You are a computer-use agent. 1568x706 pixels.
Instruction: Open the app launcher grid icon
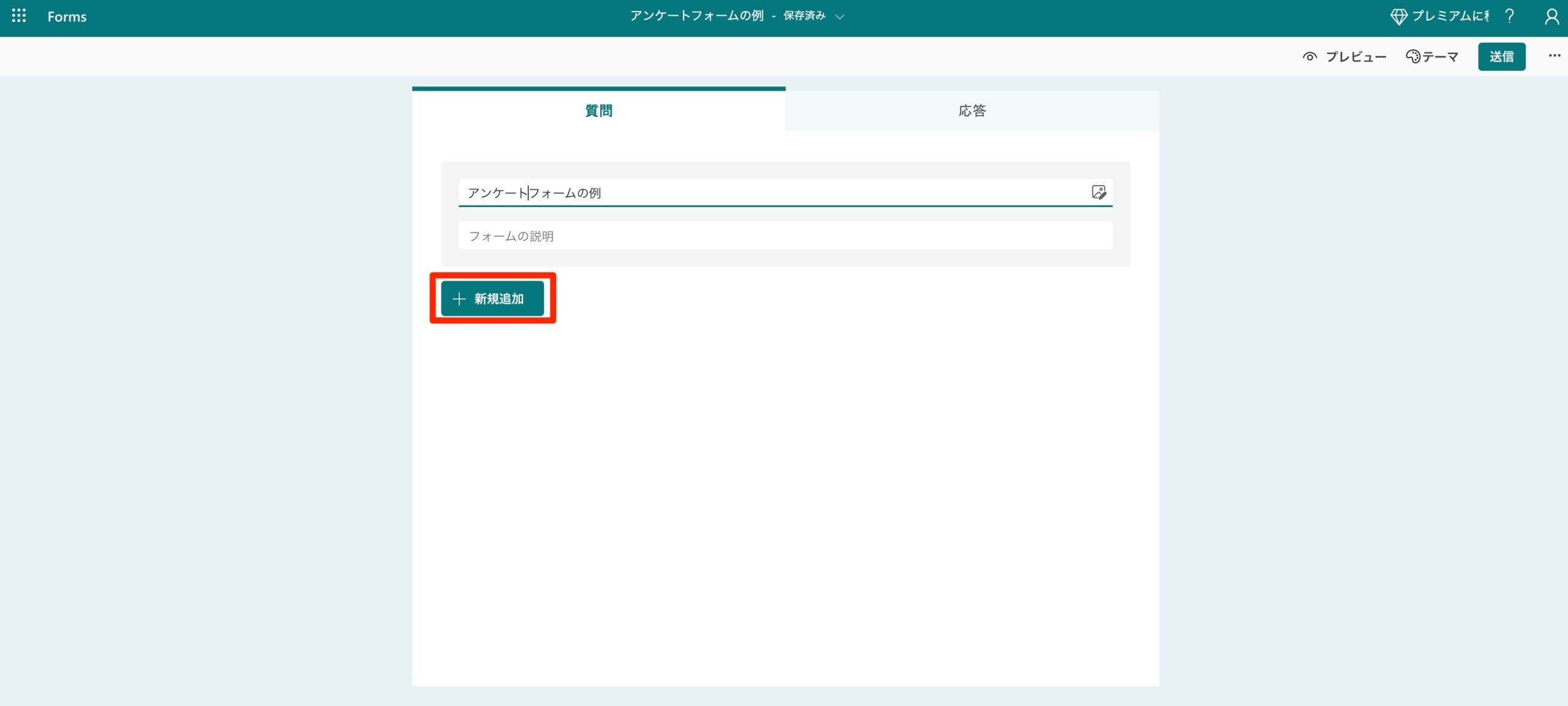(x=18, y=17)
